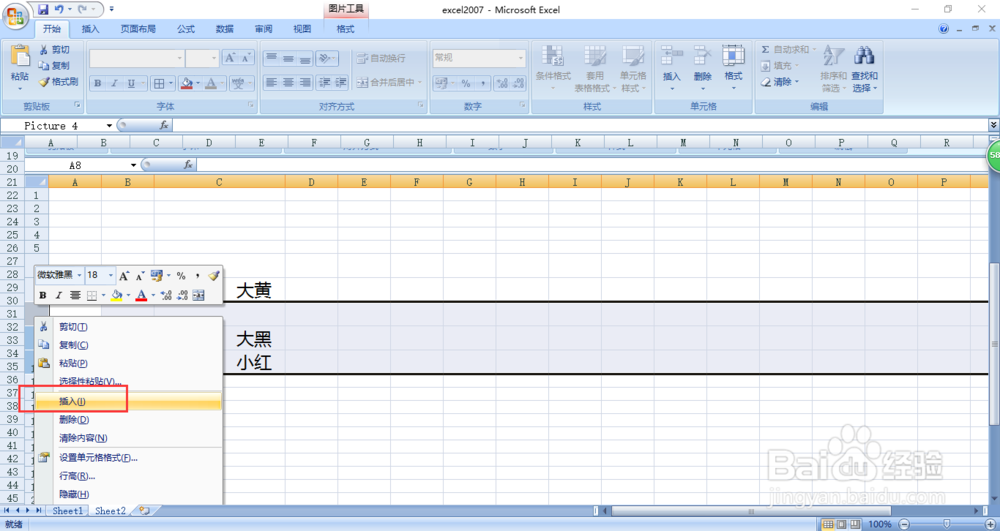This screenshot has width=1000, height=531.
Task: Click the ribbon 删除 cells icon in 单元格 group
Action: click(702, 55)
